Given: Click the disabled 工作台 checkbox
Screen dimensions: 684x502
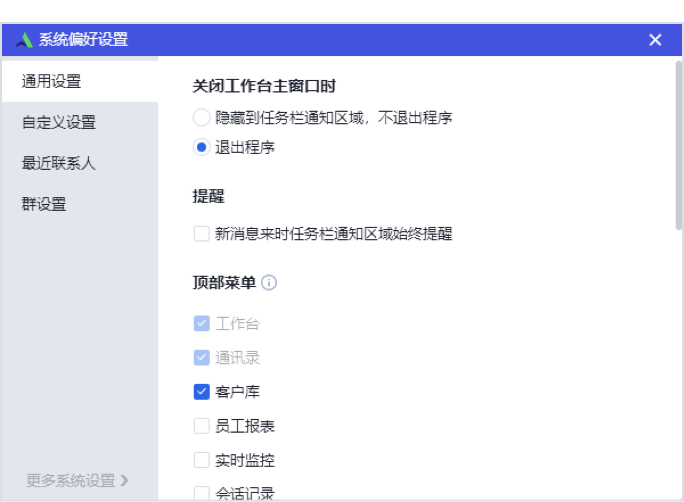Looking at the screenshot, I should click(202, 324).
